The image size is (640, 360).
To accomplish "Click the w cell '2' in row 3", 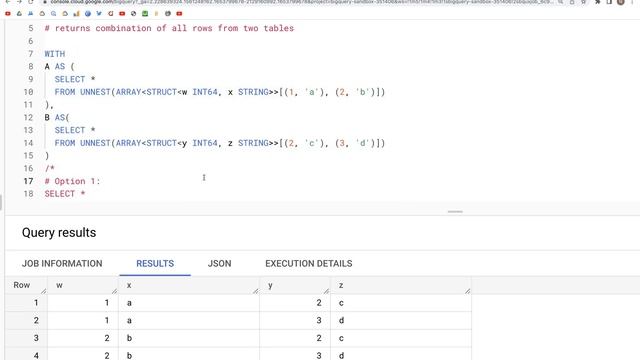I will (107, 338).
